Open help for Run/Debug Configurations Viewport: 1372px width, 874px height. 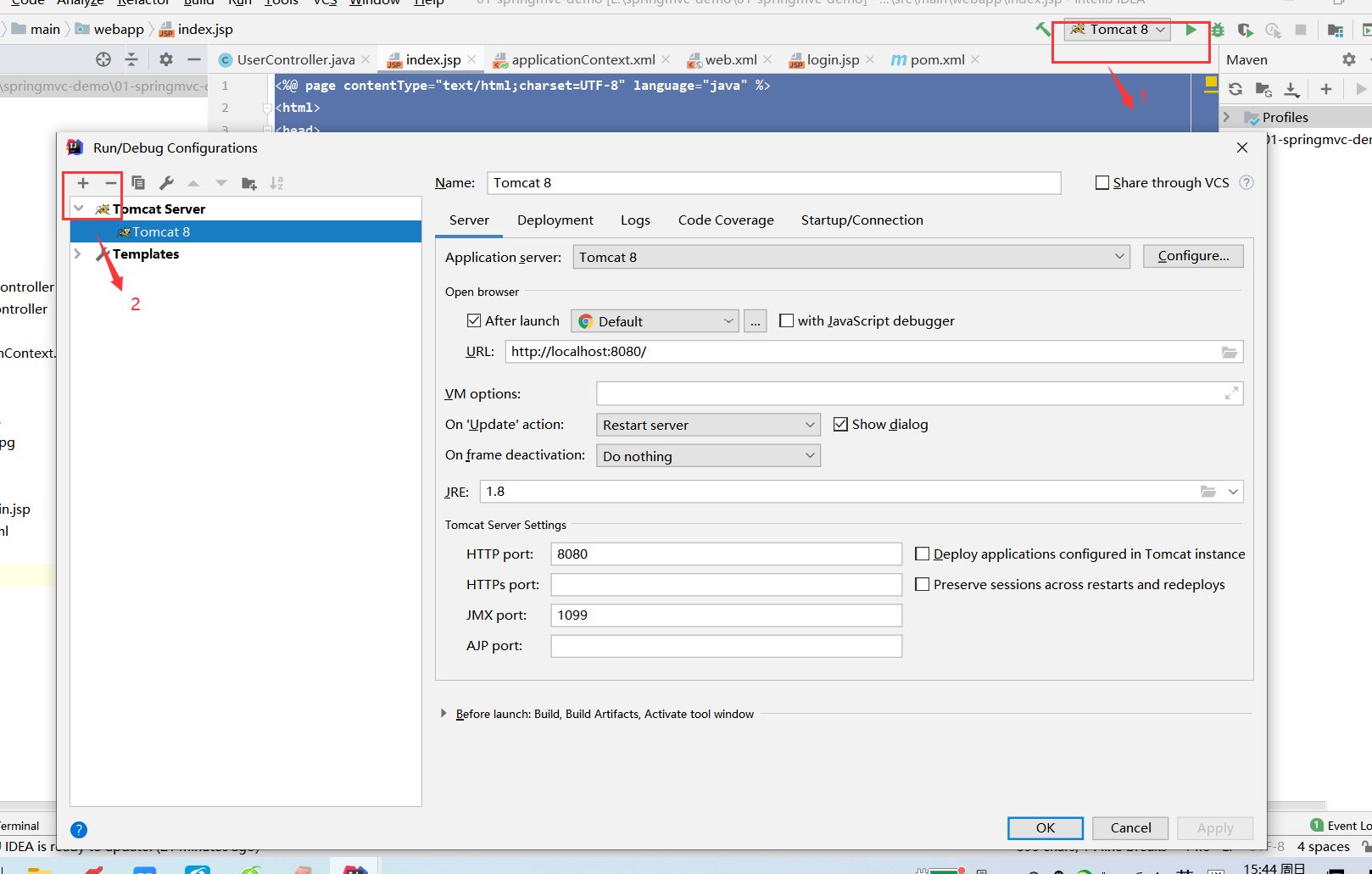[x=79, y=830]
